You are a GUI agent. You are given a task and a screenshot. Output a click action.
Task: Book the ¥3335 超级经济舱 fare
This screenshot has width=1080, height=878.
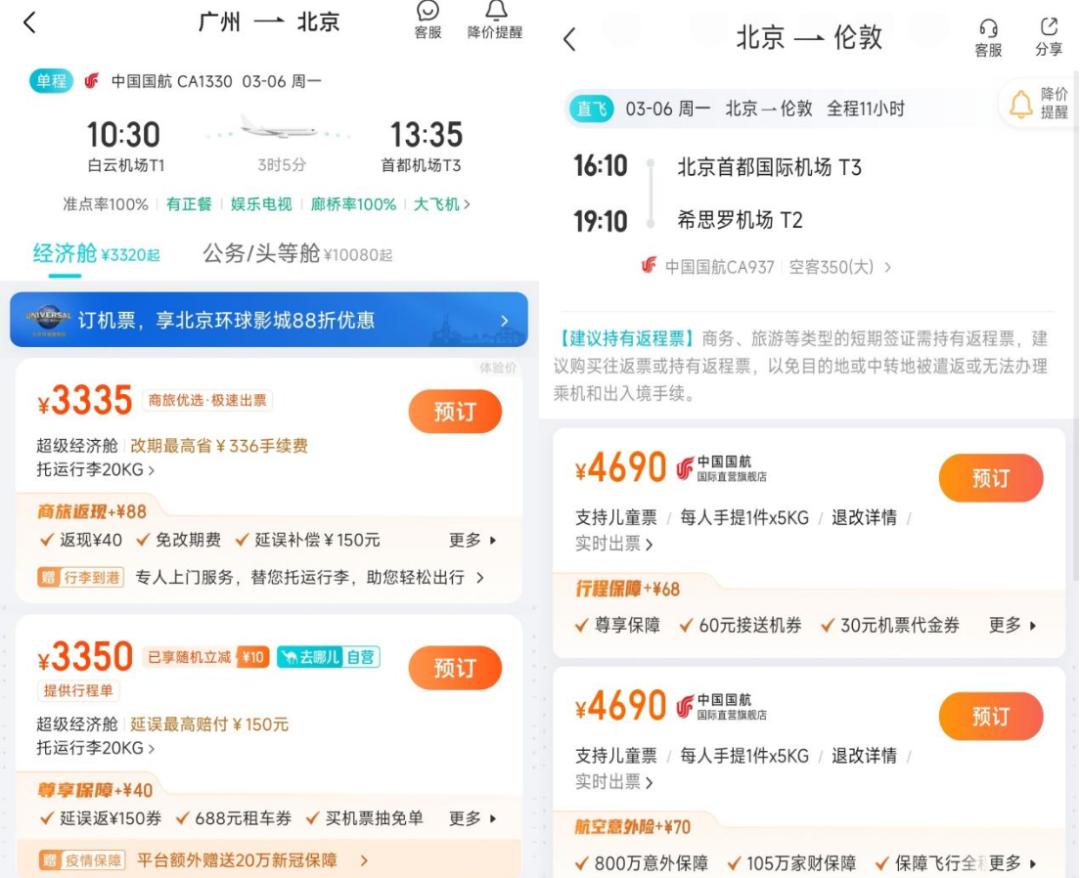pos(455,411)
